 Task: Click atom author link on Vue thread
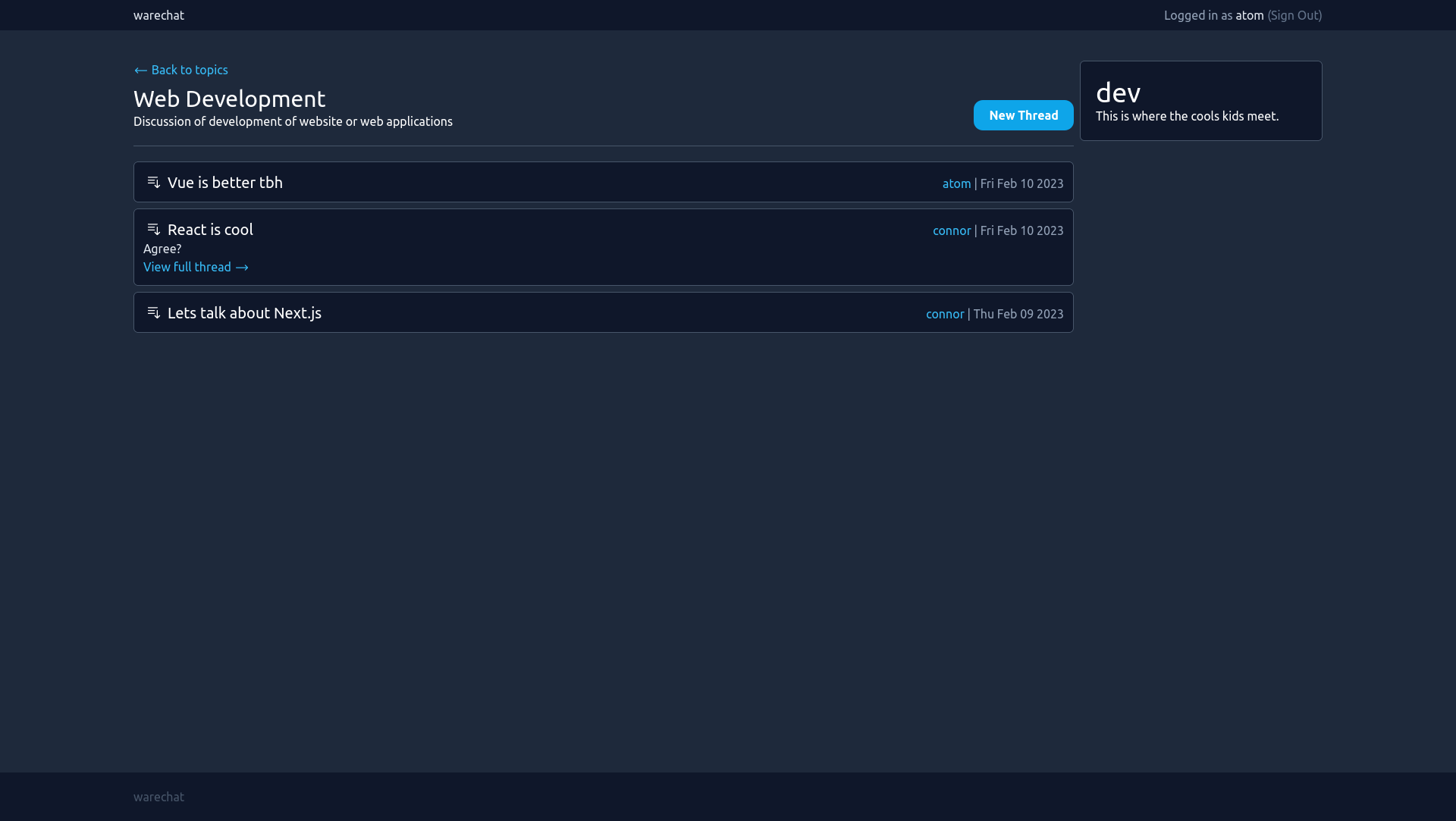[x=956, y=183]
